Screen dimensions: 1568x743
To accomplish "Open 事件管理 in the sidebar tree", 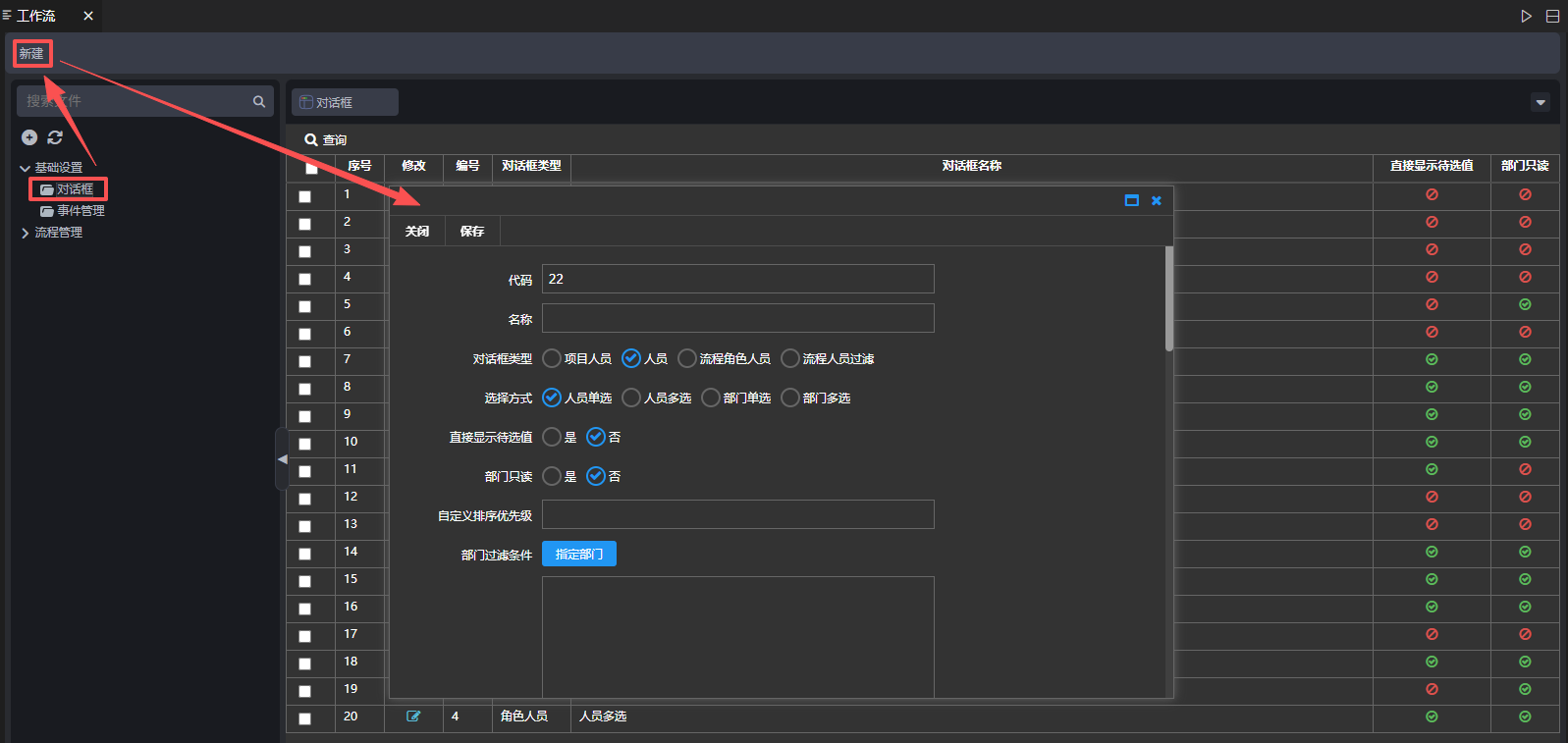I will coord(80,211).
